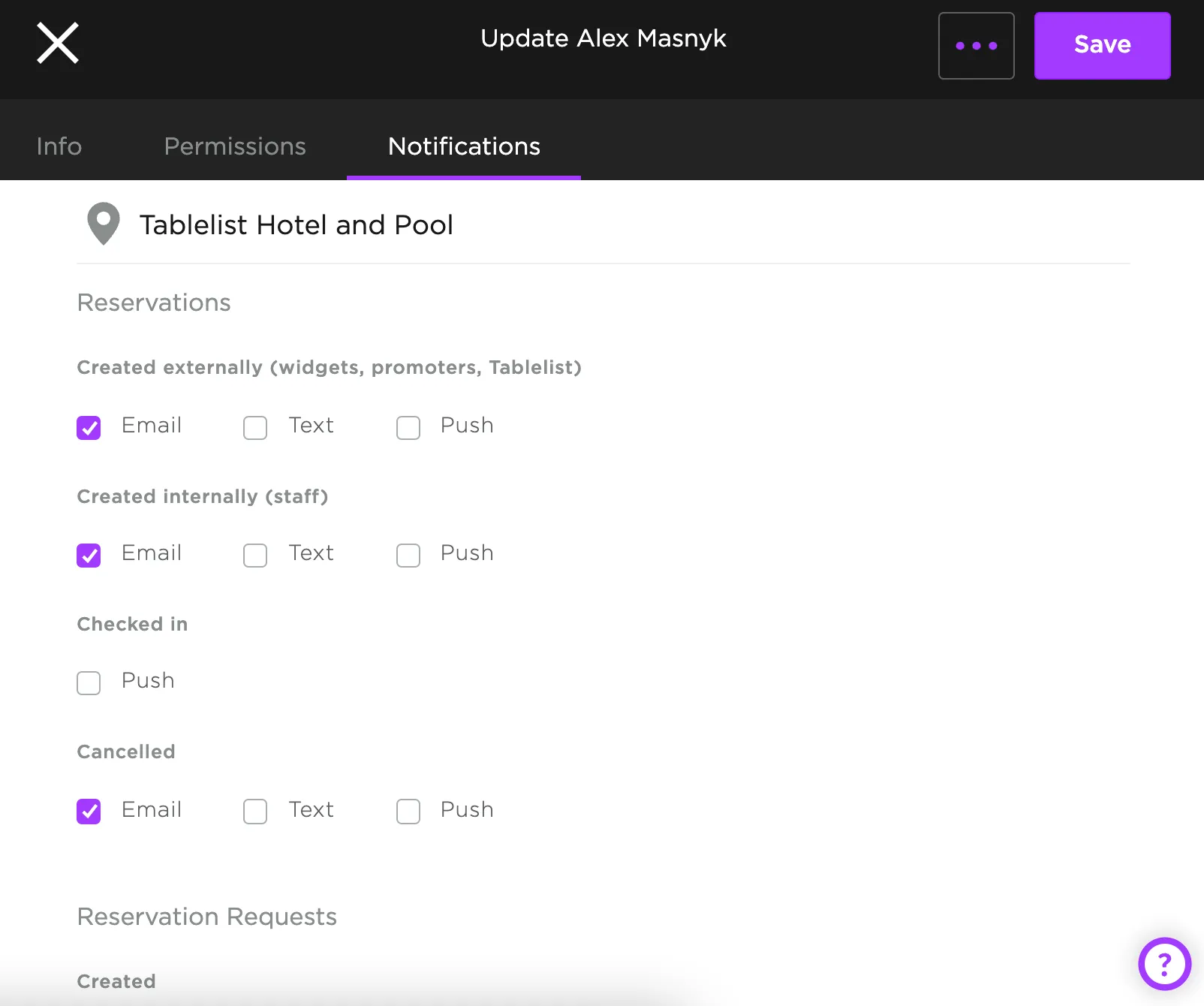Viewport: 1204px width, 1006px height.
Task: Switch to the Info tab
Action: (x=59, y=146)
